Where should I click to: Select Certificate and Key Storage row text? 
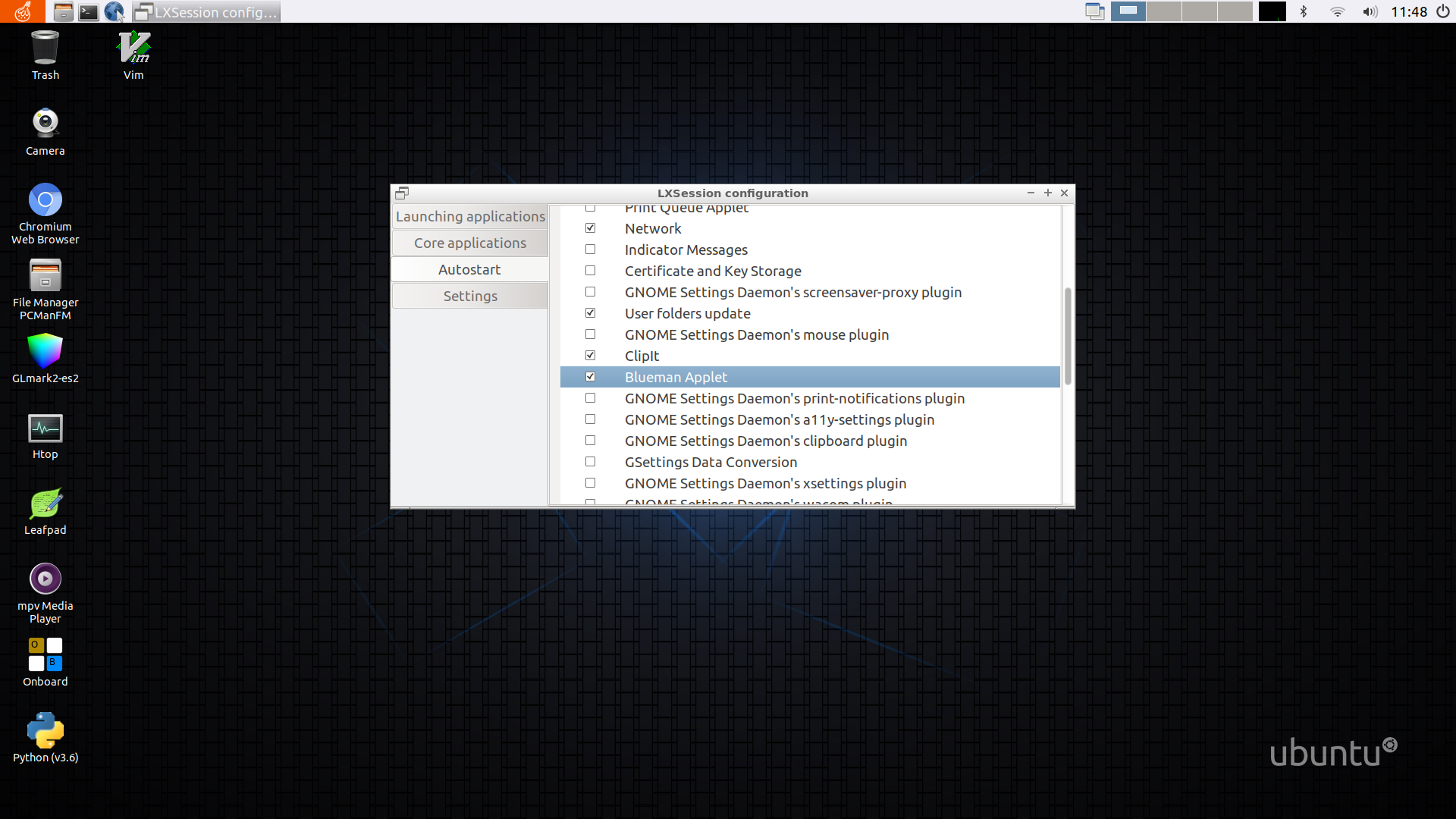click(x=713, y=271)
